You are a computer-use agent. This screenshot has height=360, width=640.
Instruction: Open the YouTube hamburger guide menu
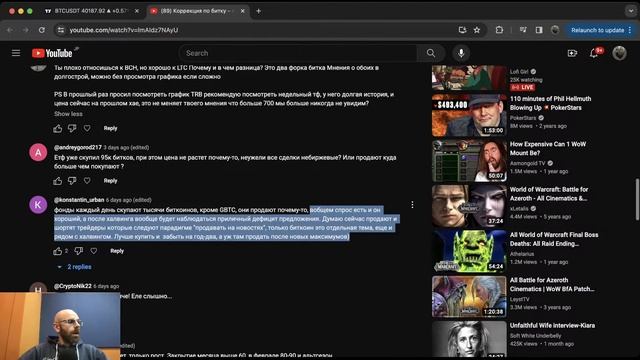(x=16, y=53)
